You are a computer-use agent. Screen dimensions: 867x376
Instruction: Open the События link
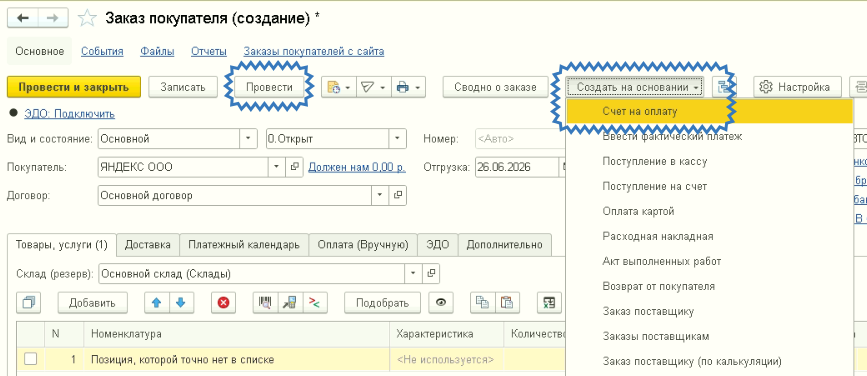click(x=102, y=51)
